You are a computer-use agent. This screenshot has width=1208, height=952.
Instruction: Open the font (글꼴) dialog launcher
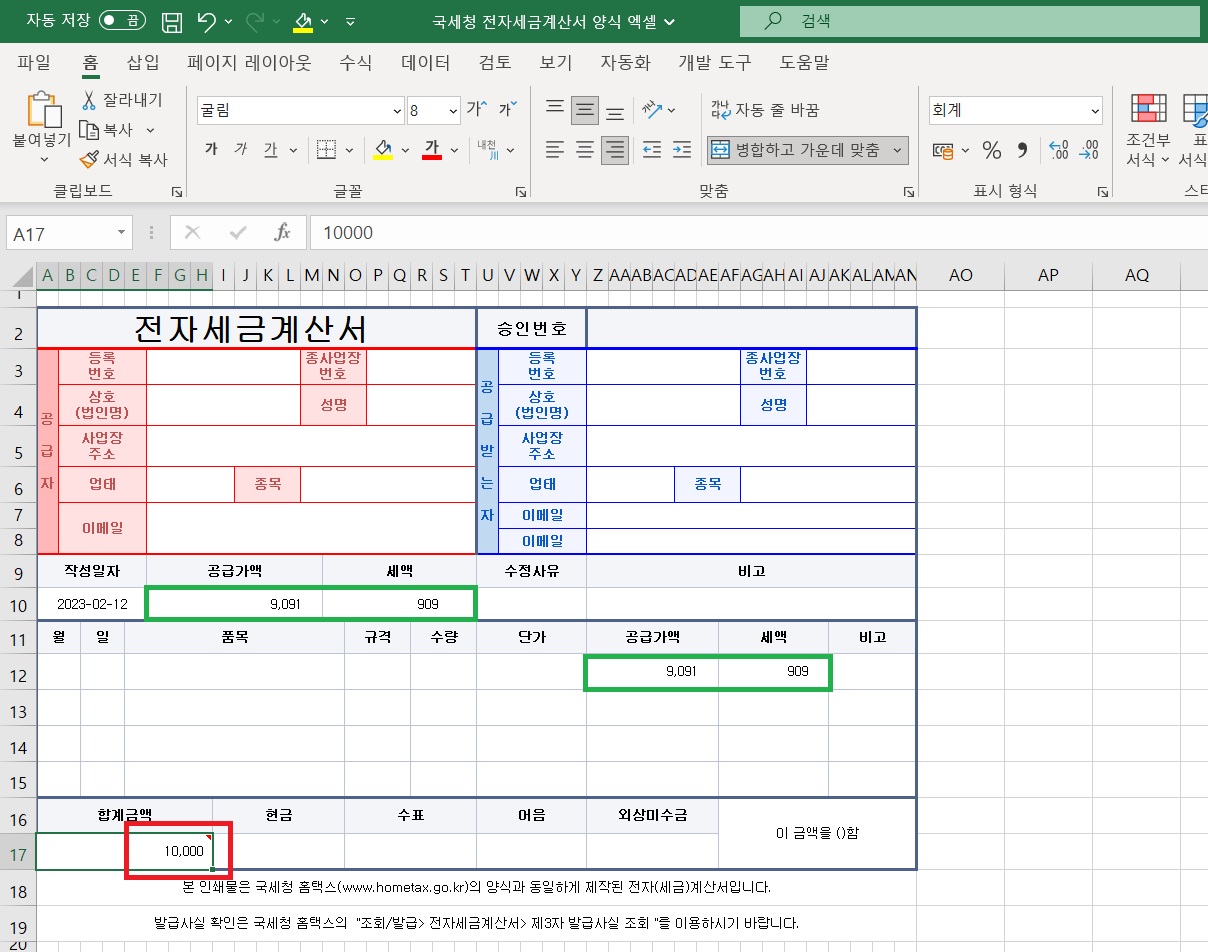[520, 191]
